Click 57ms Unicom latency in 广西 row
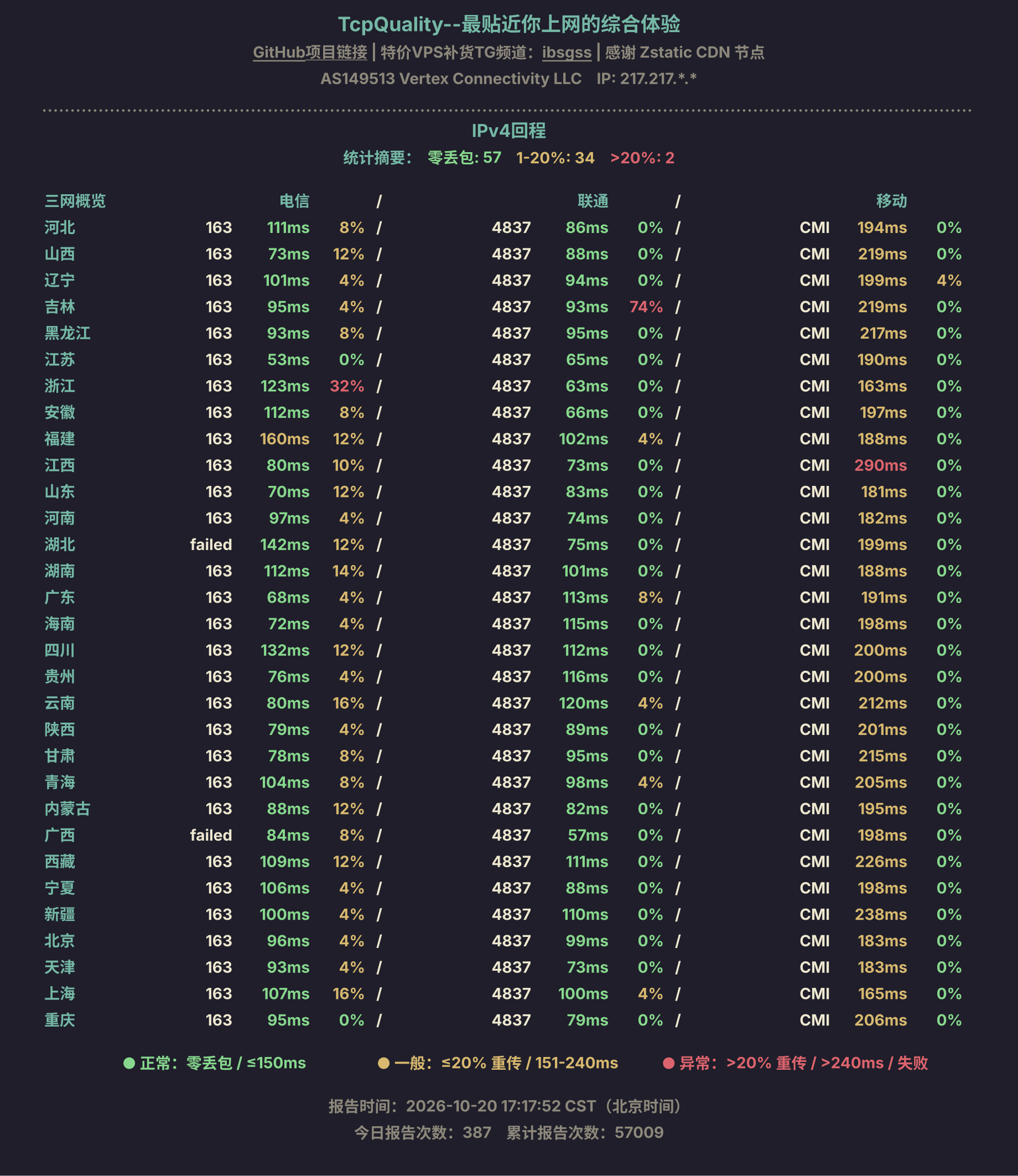This screenshot has height=1176, width=1018. point(588,835)
